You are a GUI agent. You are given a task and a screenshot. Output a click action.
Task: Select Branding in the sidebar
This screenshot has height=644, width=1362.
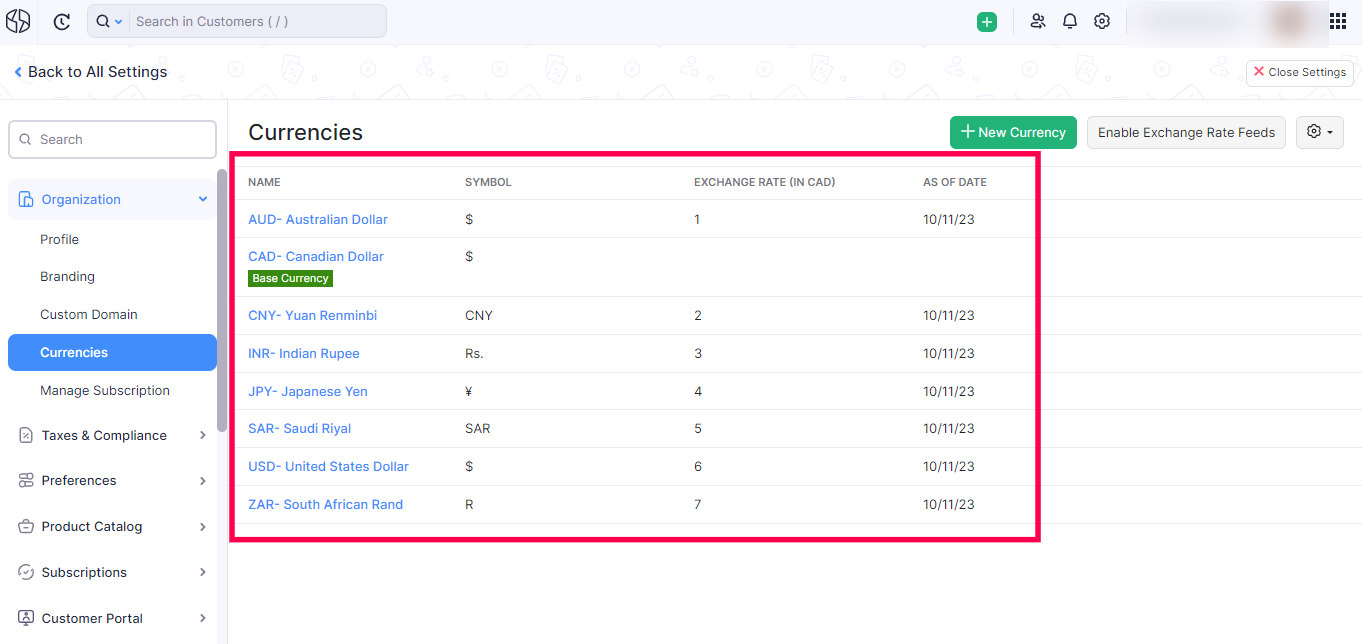67,276
